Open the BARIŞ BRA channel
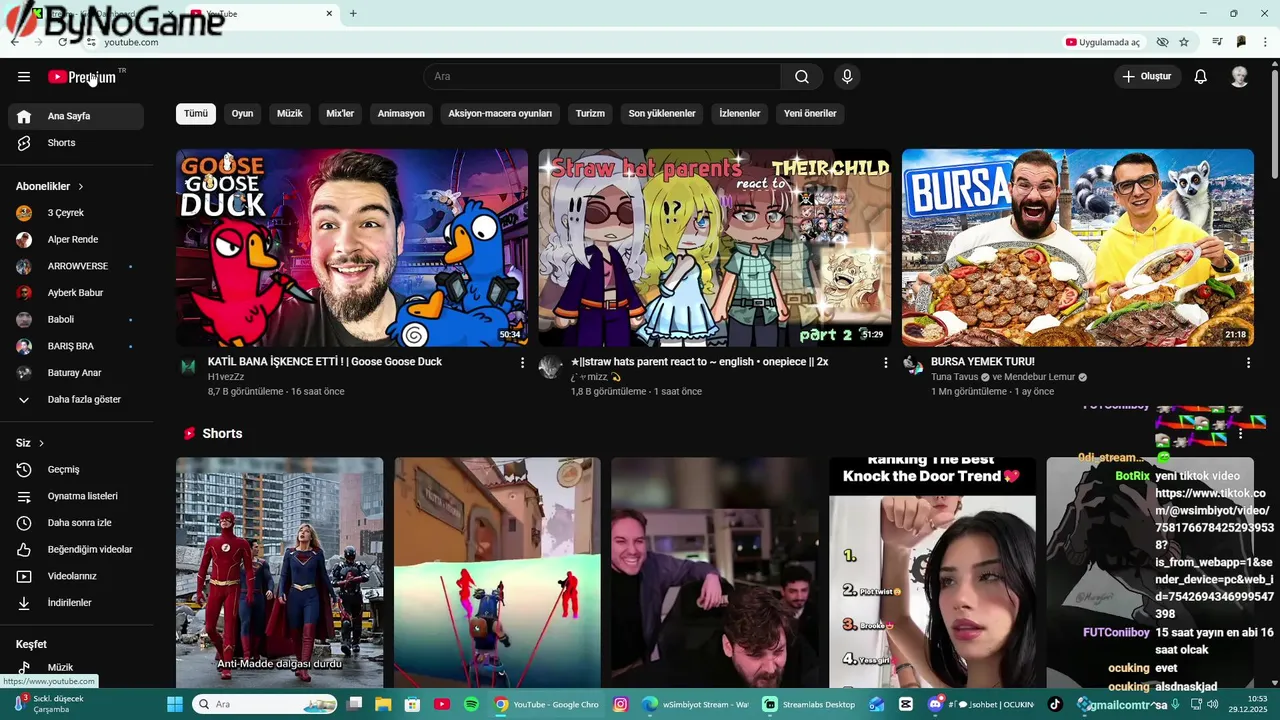This screenshot has height=720, width=1280. pos(76,346)
